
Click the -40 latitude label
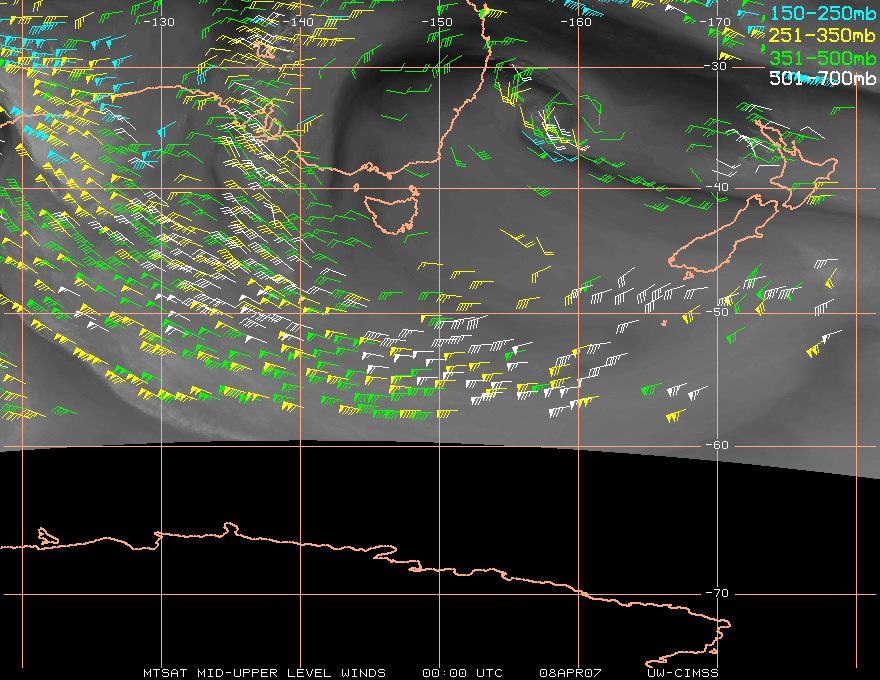[717, 187]
